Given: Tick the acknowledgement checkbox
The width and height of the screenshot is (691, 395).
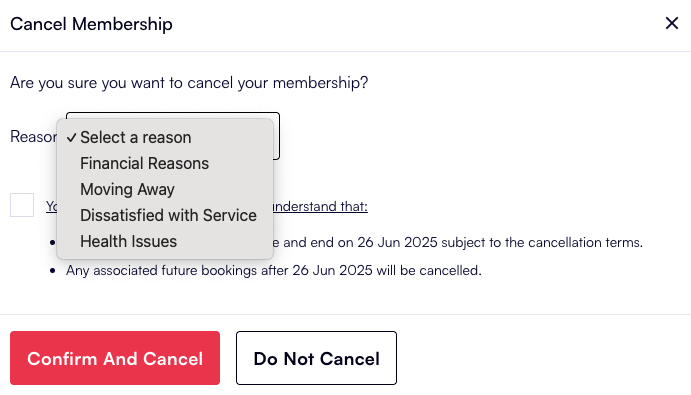Looking at the screenshot, I should click(x=22, y=205).
